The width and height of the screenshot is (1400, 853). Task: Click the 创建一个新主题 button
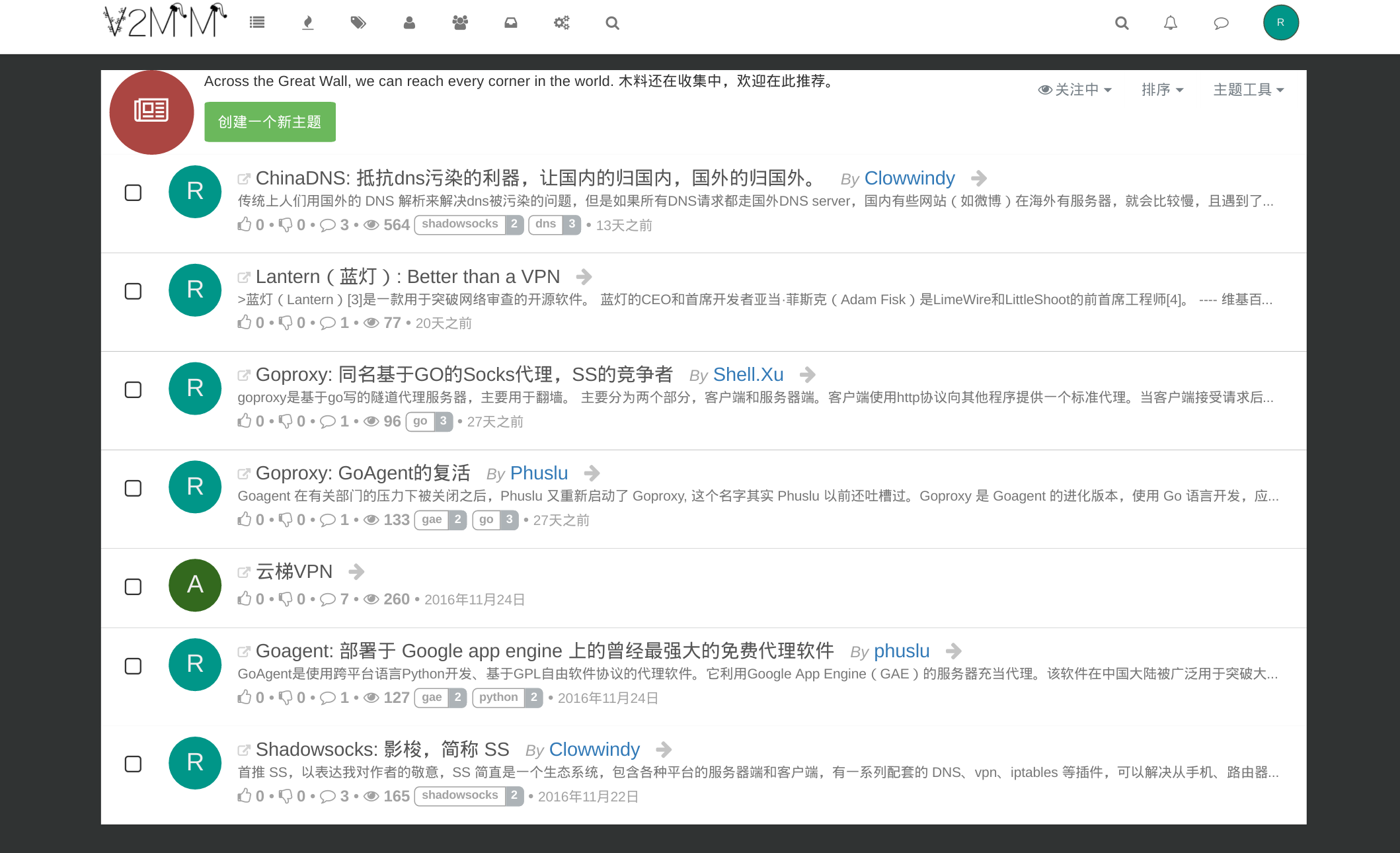click(x=270, y=122)
